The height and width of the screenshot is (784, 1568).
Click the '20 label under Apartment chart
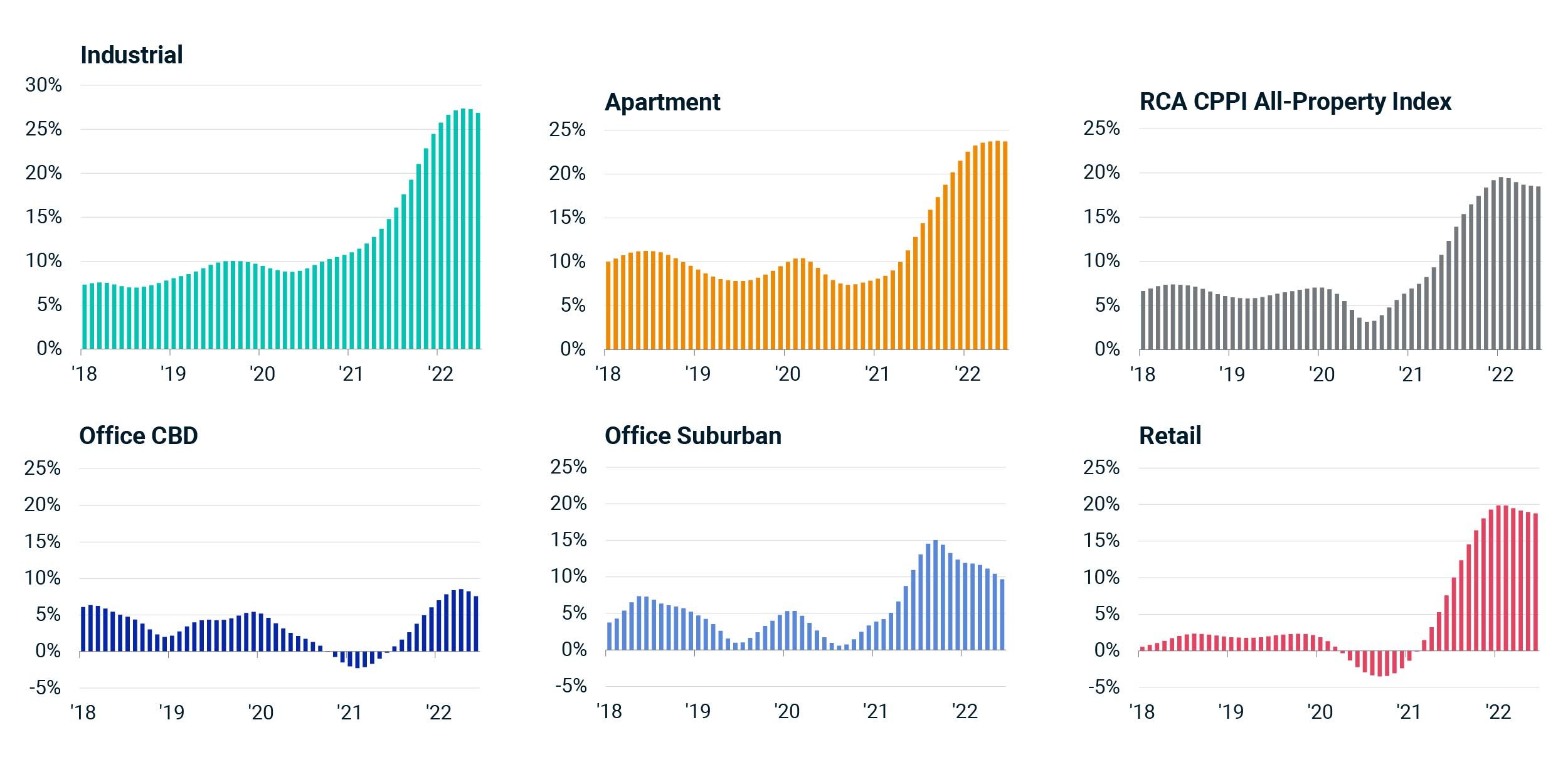[x=788, y=374]
